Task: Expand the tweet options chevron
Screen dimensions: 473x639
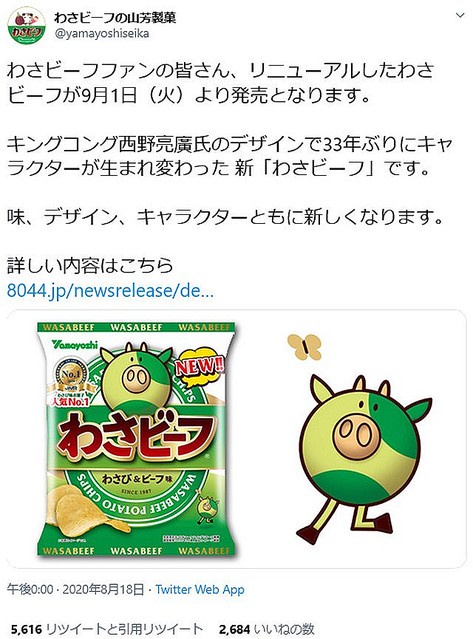Action: tap(460, 15)
